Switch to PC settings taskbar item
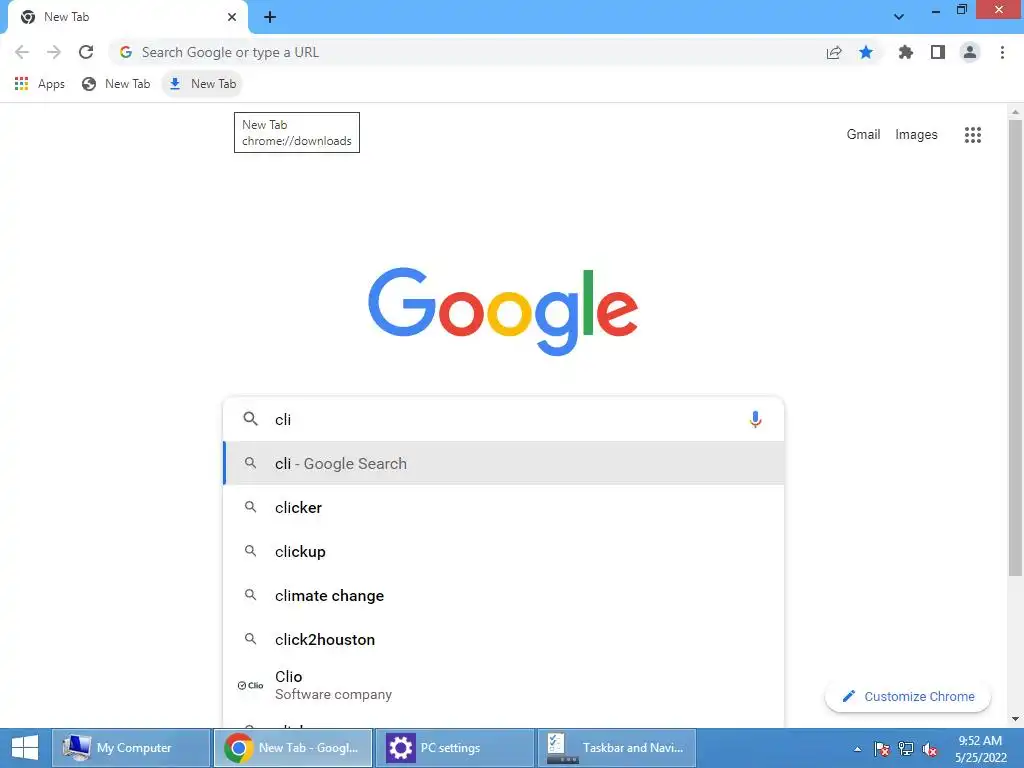Image resolution: width=1024 pixels, height=768 pixels. pyautogui.click(x=455, y=748)
